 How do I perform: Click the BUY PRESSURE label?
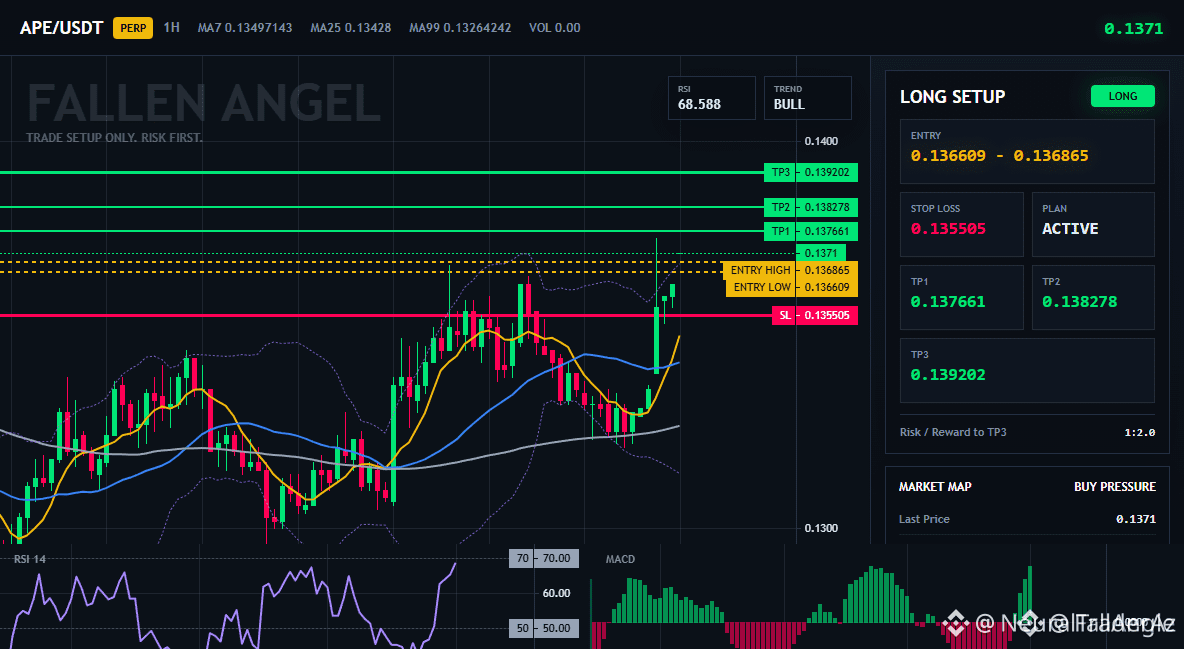[x=1115, y=487]
